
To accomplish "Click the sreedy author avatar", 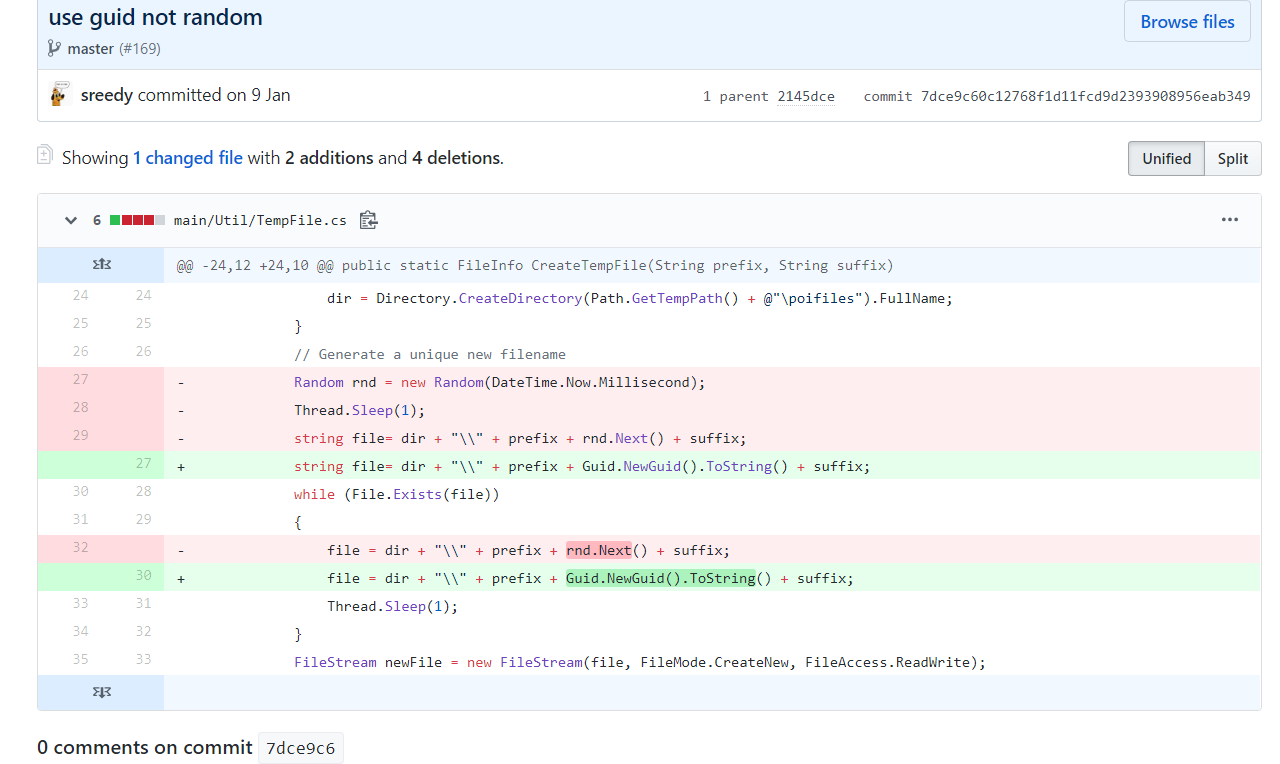I will [x=60, y=95].
